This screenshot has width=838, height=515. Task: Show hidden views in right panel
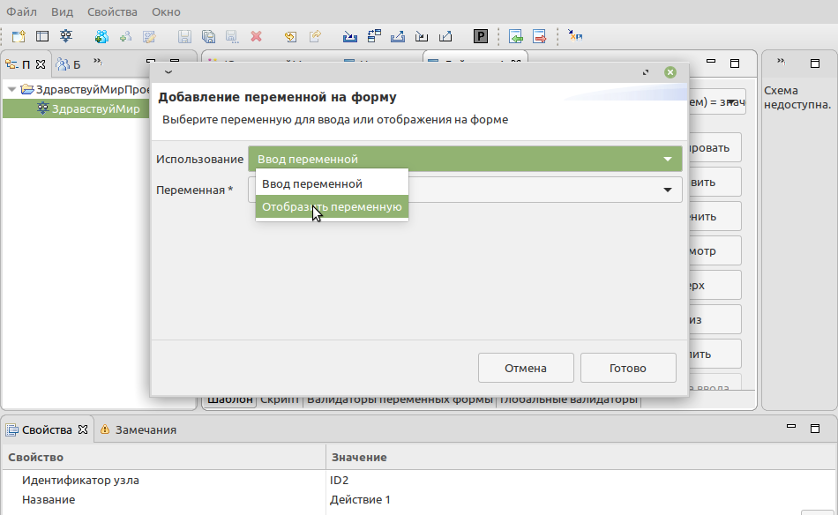click(781, 61)
